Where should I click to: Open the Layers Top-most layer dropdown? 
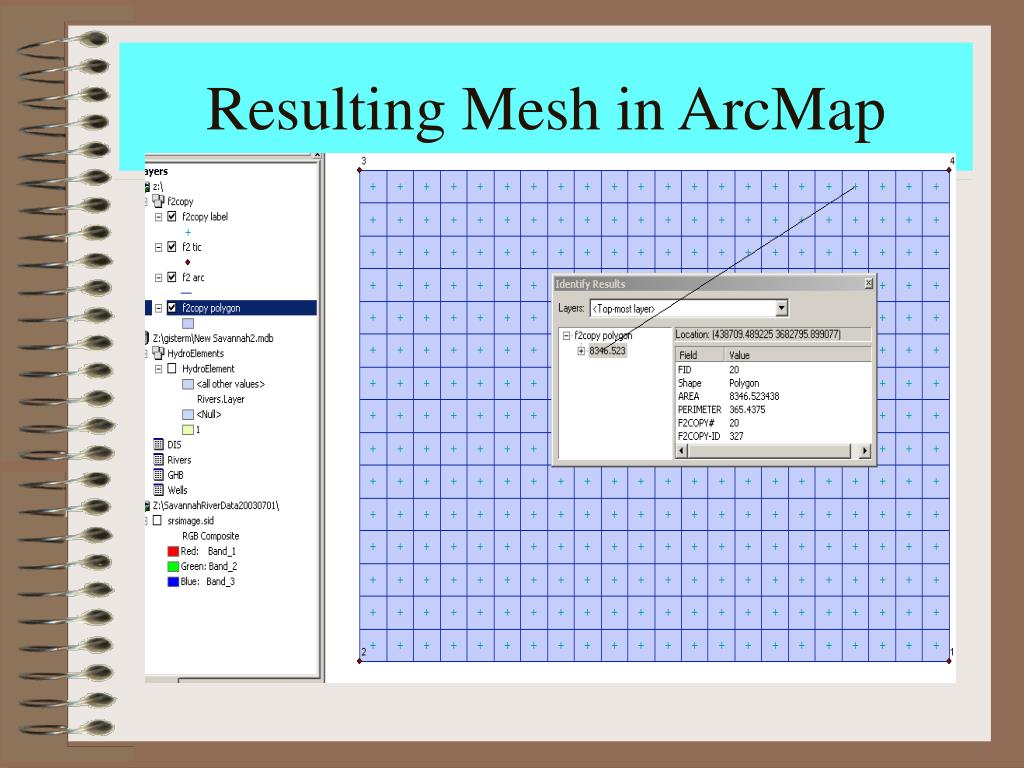[x=782, y=308]
